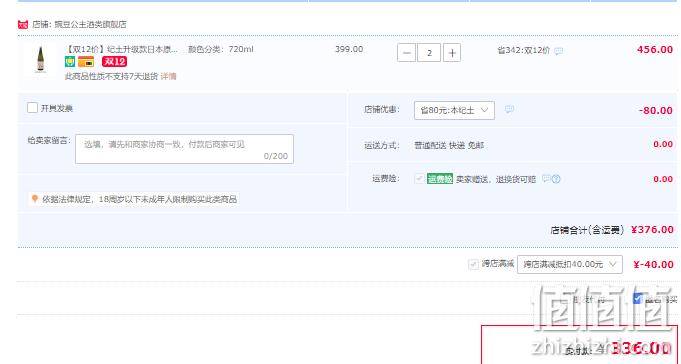Open the 详情 link about the 7-day return policy
This screenshot has width=681, height=364.
(x=169, y=76)
